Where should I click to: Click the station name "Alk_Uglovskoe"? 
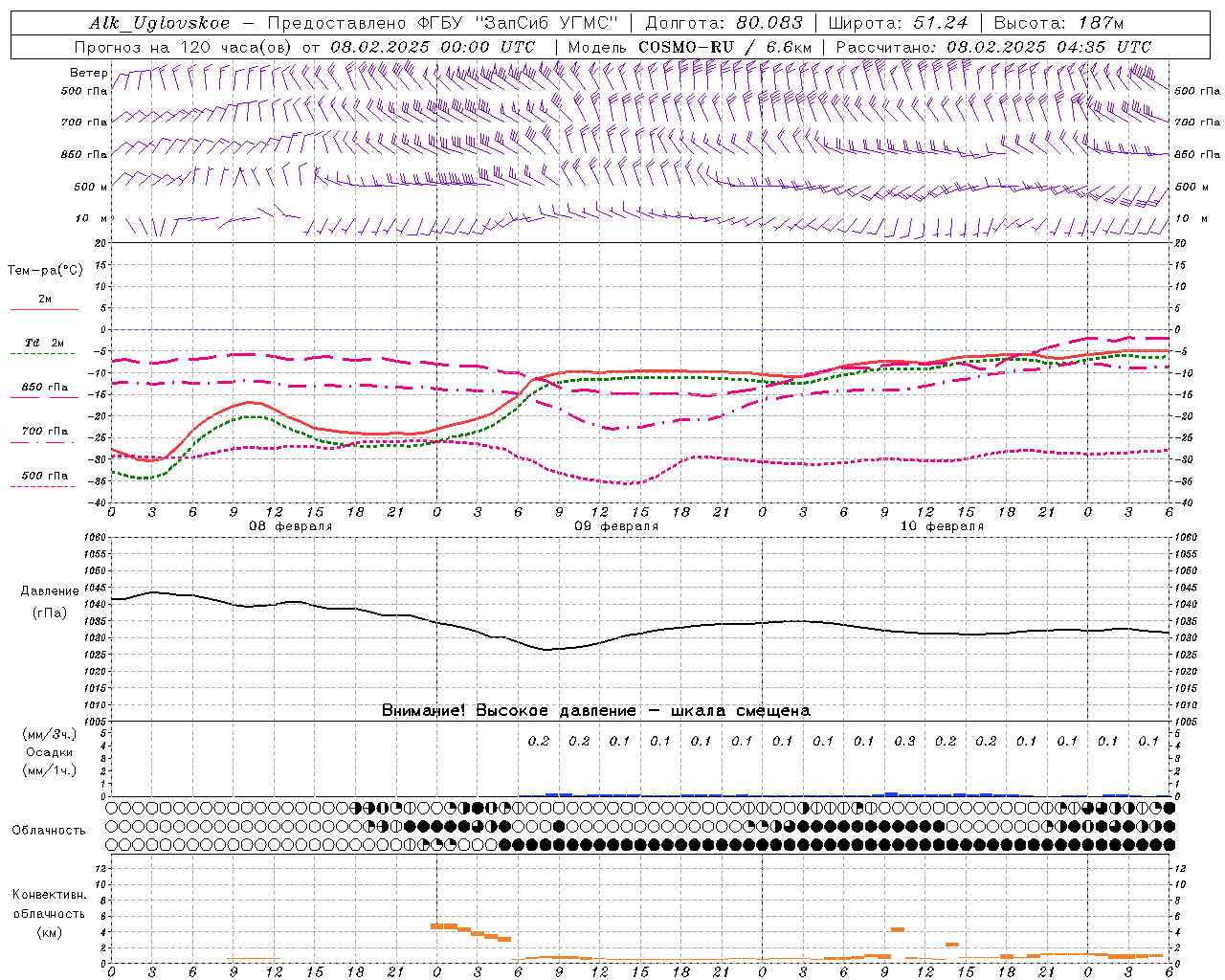(160, 23)
